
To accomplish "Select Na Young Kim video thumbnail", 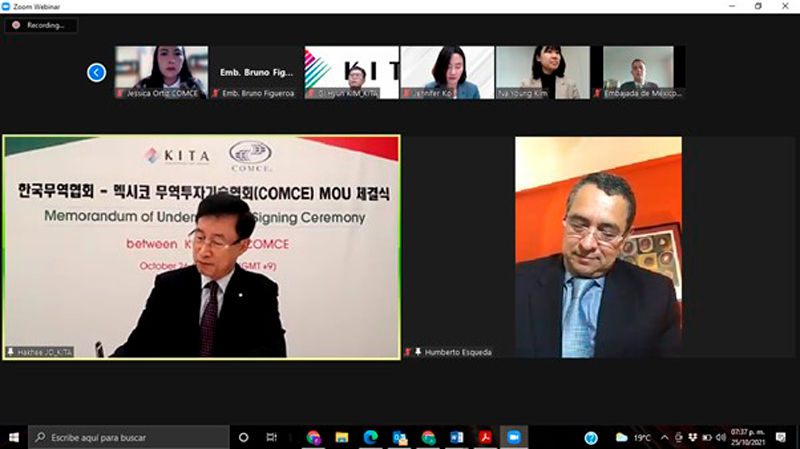I will click(x=542, y=72).
